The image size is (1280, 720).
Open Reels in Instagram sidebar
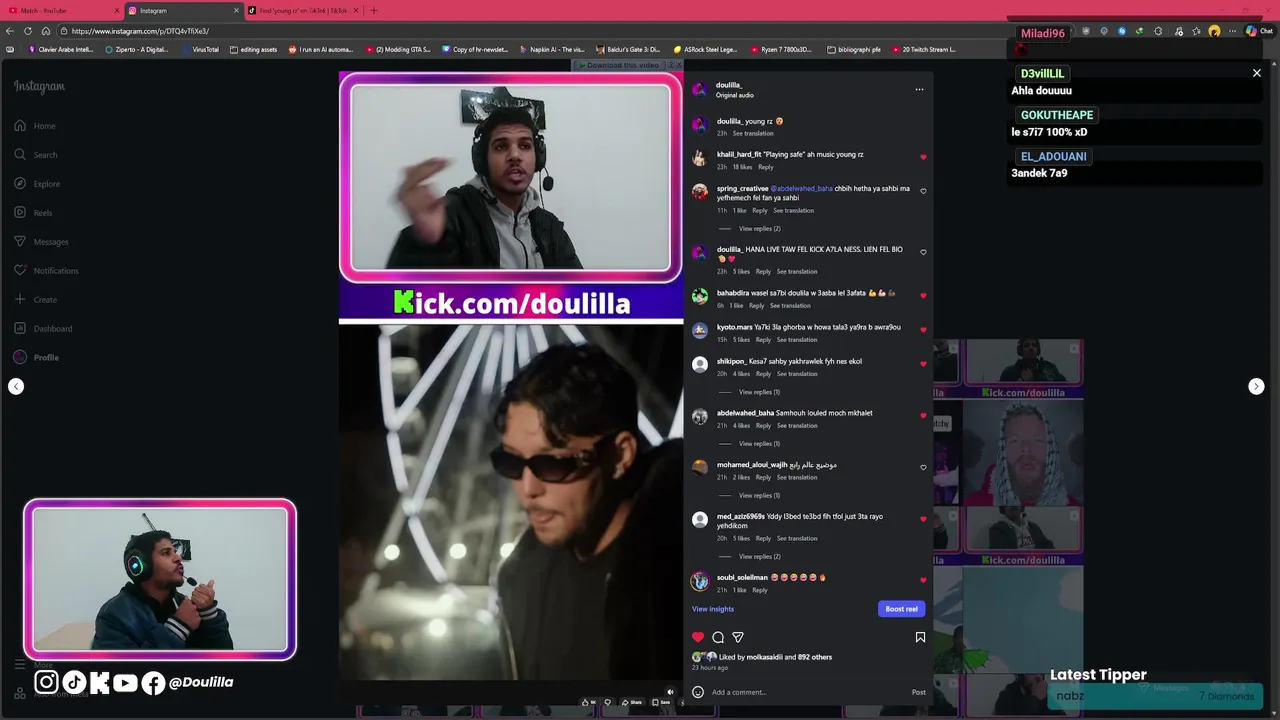[x=33, y=213]
